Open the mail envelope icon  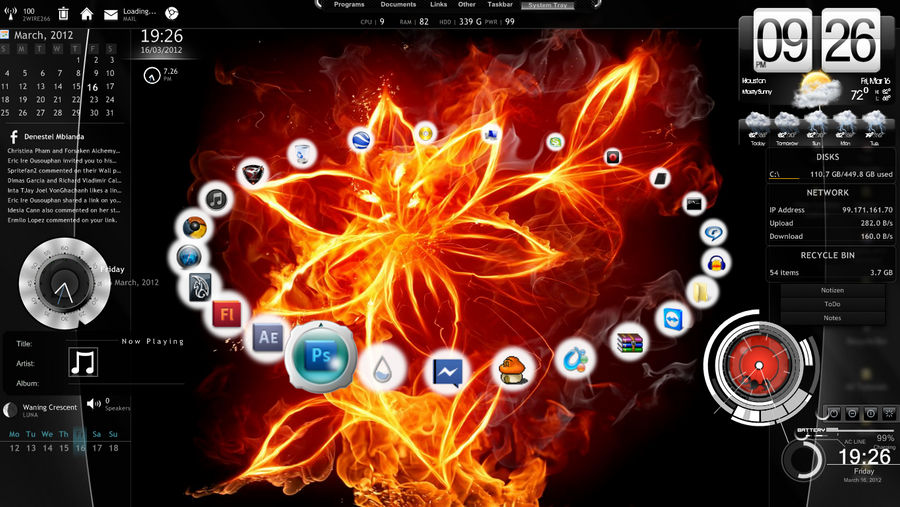110,14
